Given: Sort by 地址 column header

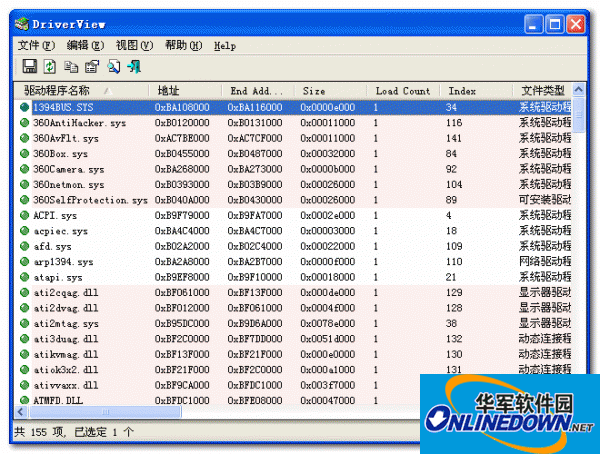Looking at the screenshot, I should [x=185, y=91].
